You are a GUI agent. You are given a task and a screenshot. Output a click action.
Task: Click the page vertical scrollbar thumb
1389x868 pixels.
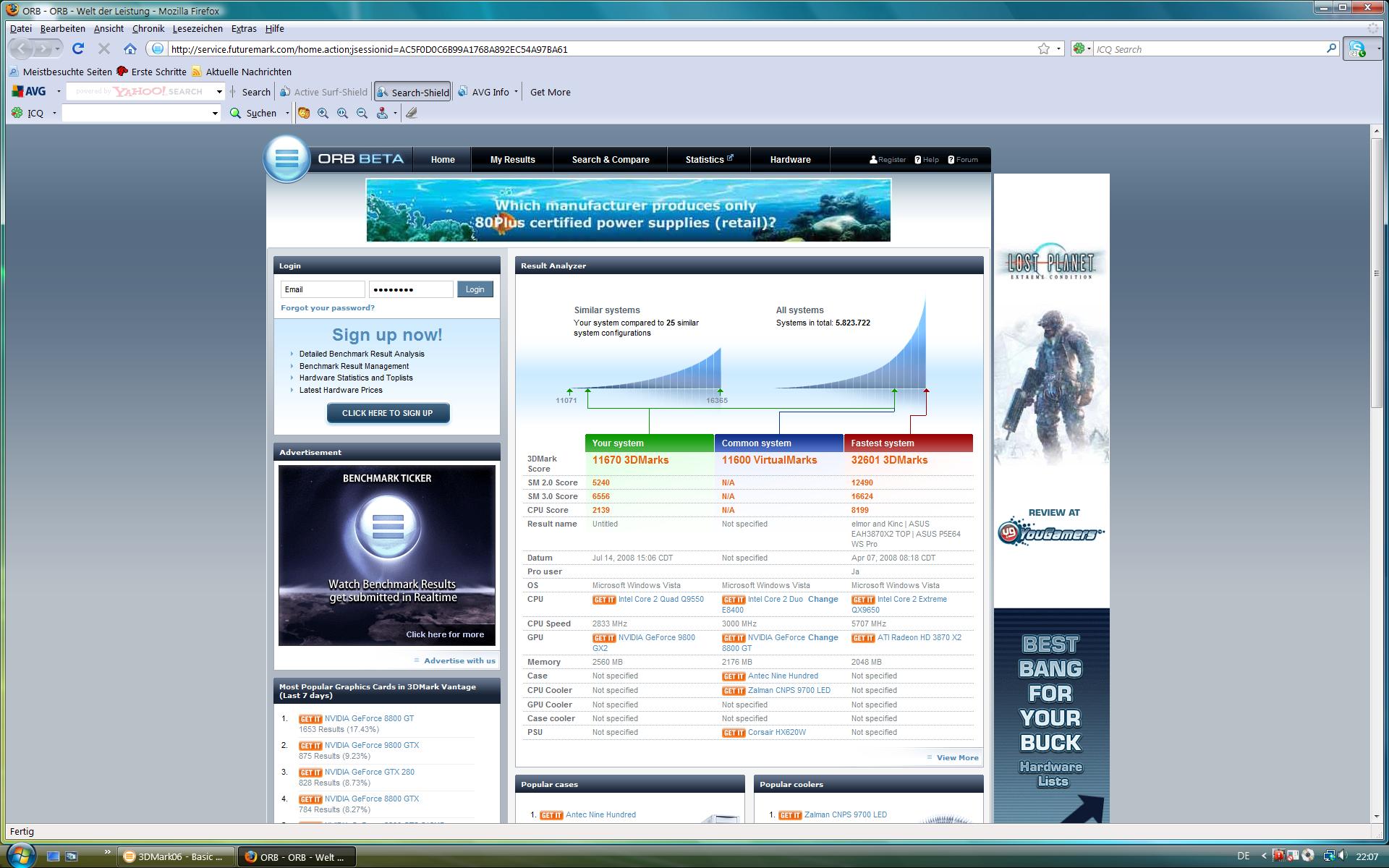pos(1376,273)
